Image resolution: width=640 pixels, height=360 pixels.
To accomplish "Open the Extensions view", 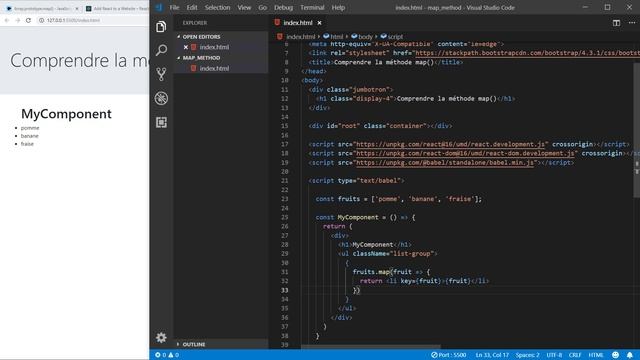I will (x=161, y=122).
